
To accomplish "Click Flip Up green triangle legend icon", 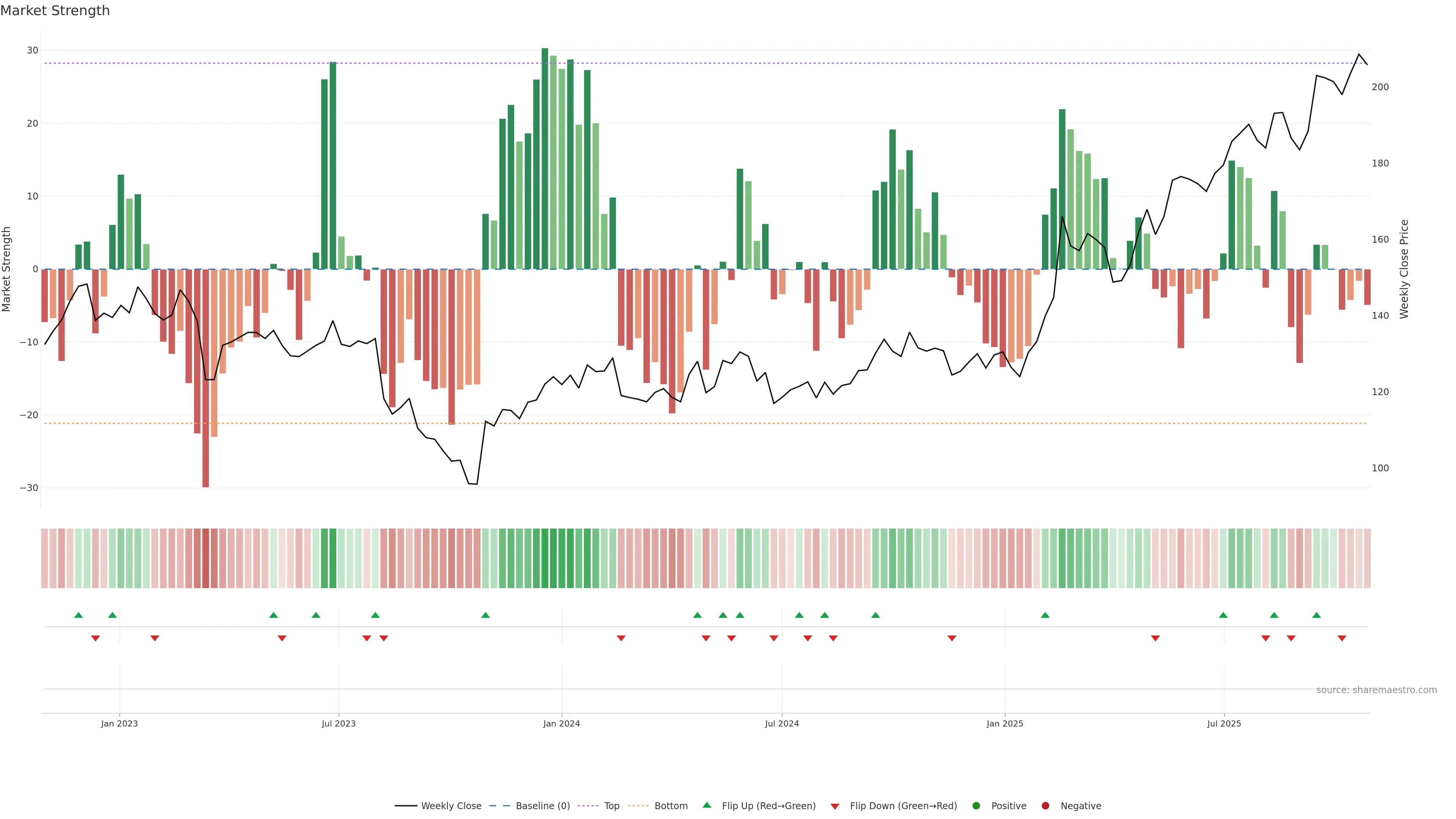I will (706, 805).
